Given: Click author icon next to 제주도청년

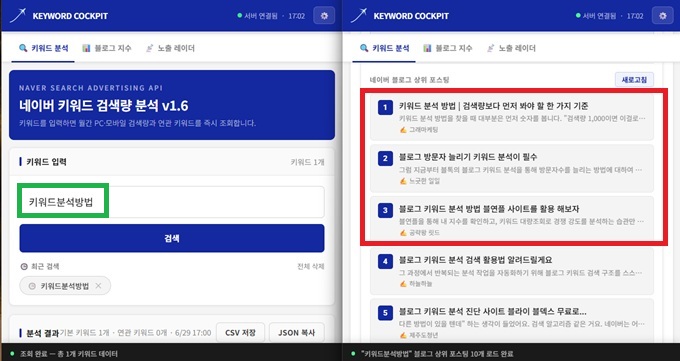Looking at the screenshot, I should (403, 335).
